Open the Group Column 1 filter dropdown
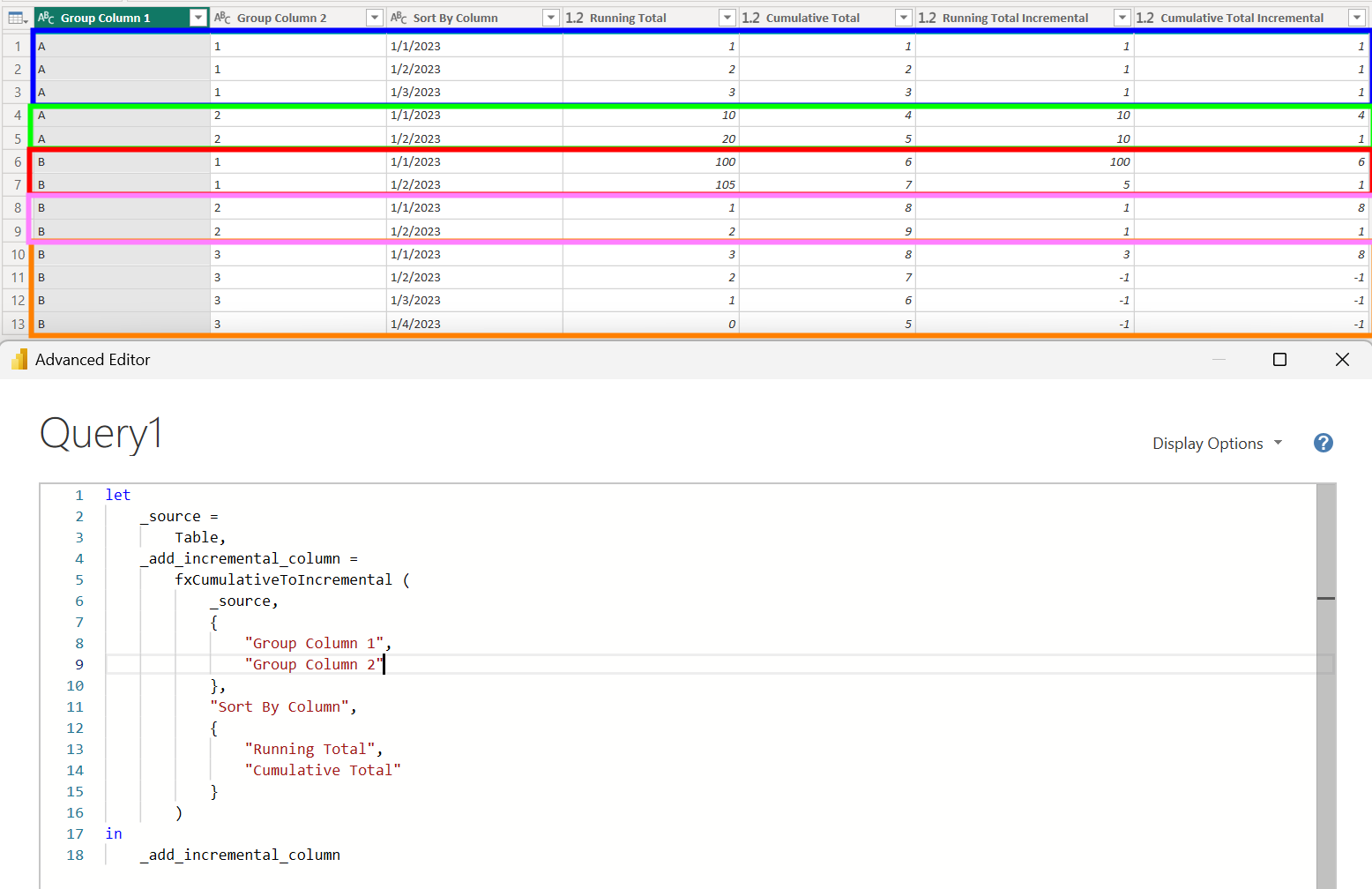1372x889 pixels. coord(198,18)
